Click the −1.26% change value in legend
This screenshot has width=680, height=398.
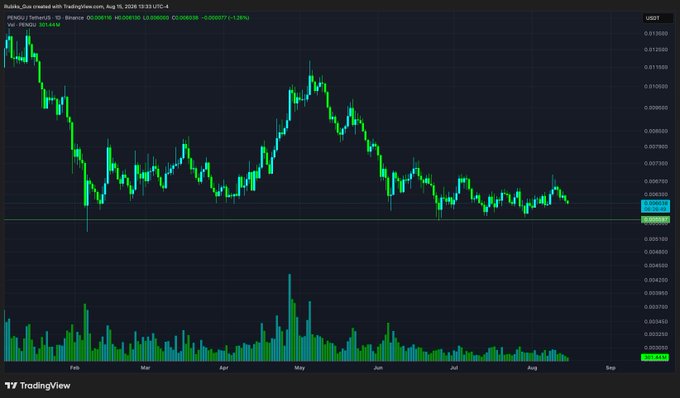click(x=239, y=18)
